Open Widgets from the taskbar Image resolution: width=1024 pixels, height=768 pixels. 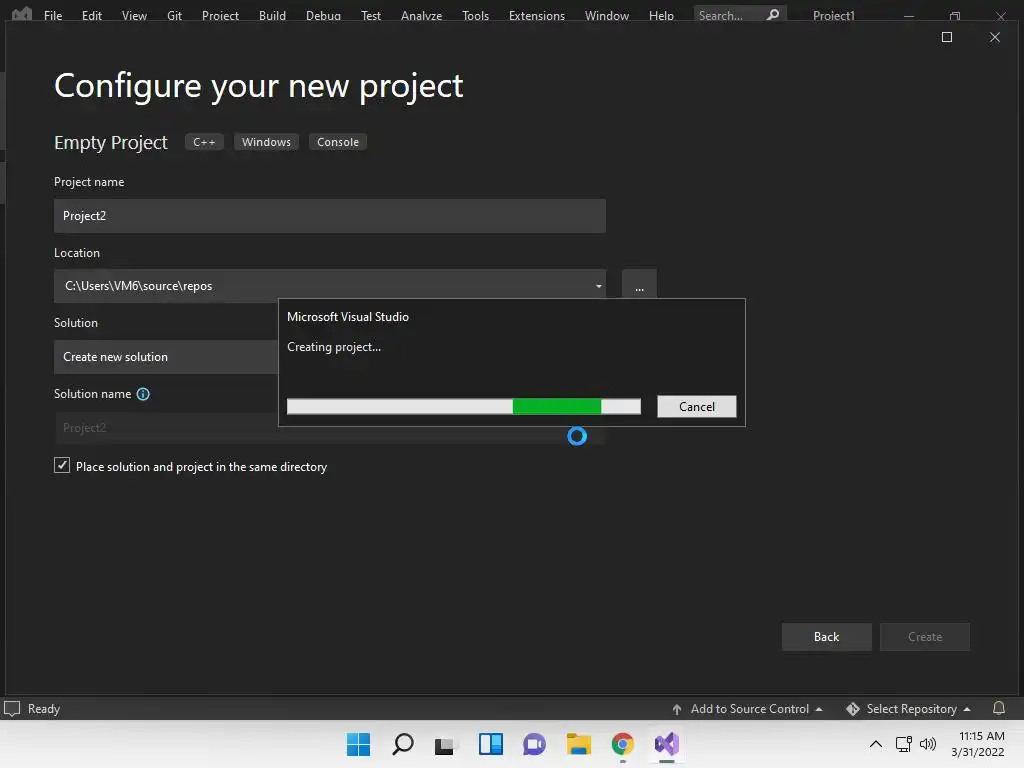coord(490,744)
